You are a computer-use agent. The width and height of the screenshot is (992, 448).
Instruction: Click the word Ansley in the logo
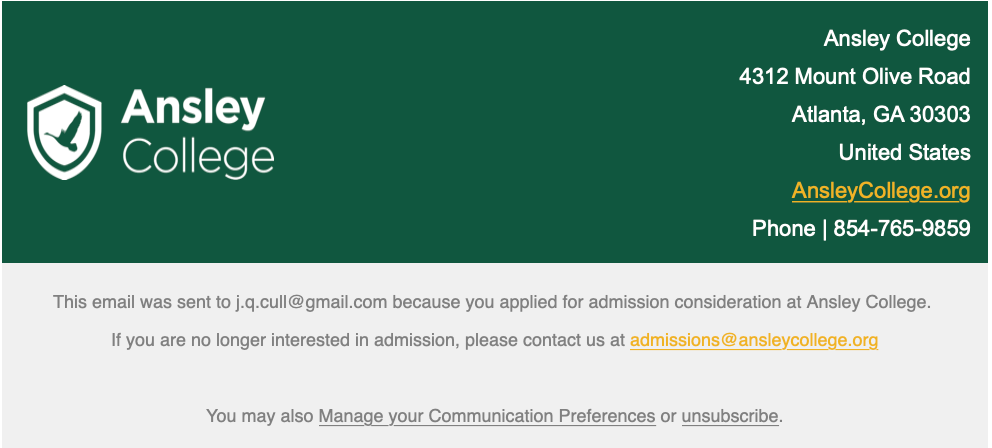(x=193, y=108)
